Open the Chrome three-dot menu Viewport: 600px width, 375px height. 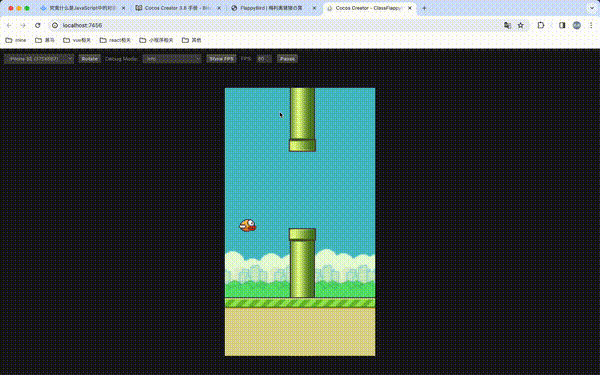591,25
